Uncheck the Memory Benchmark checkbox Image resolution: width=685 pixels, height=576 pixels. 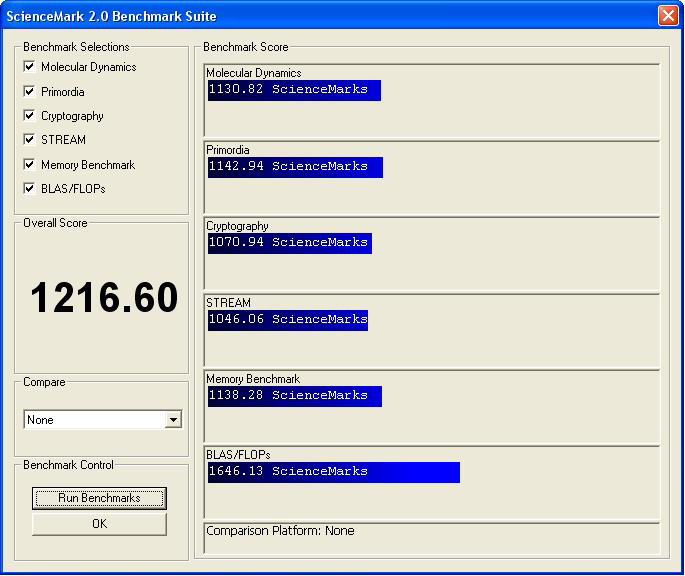(x=29, y=164)
